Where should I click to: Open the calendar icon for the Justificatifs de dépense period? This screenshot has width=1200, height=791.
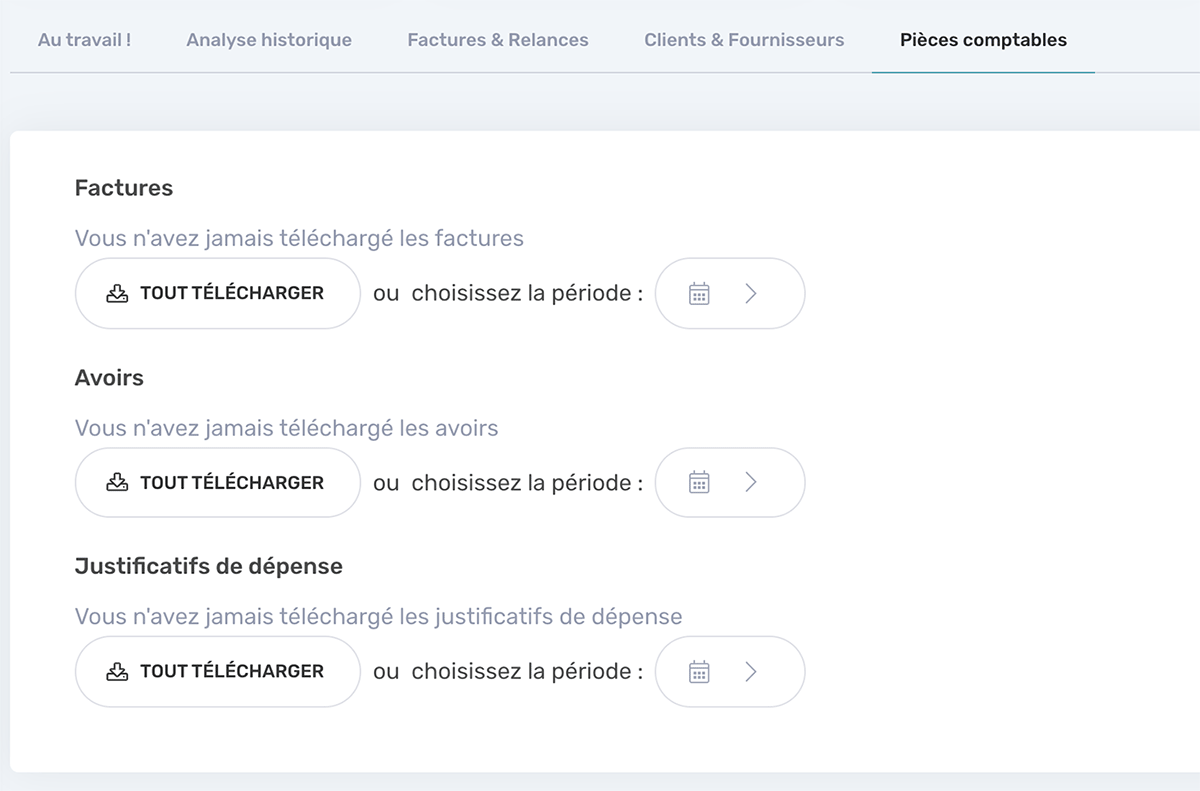(699, 671)
